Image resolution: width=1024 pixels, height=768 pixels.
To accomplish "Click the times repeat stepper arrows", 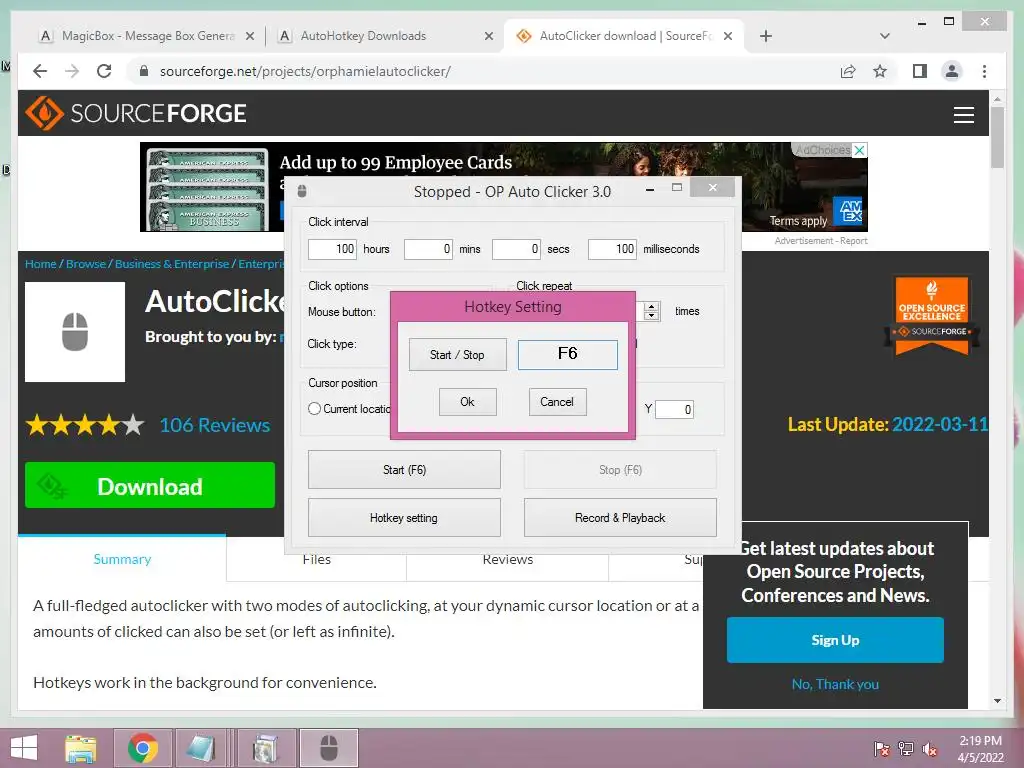I will tap(651, 311).
